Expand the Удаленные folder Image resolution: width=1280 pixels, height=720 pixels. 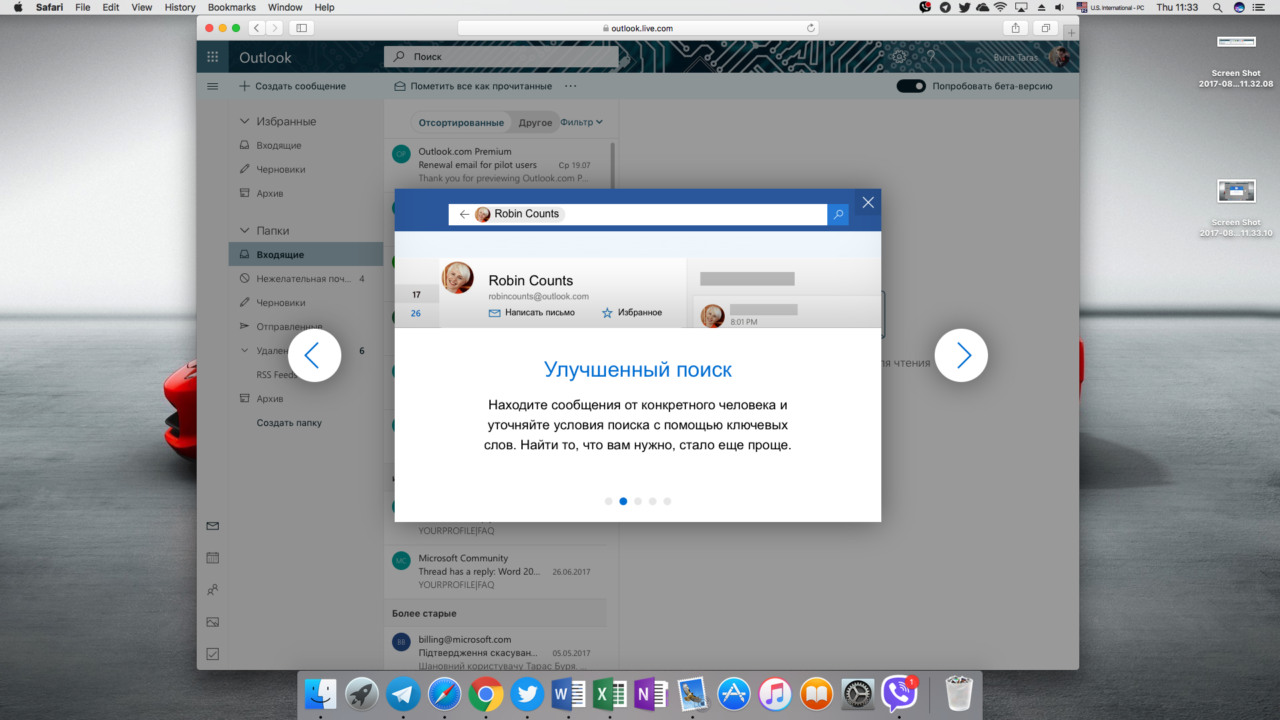coord(245,351)
